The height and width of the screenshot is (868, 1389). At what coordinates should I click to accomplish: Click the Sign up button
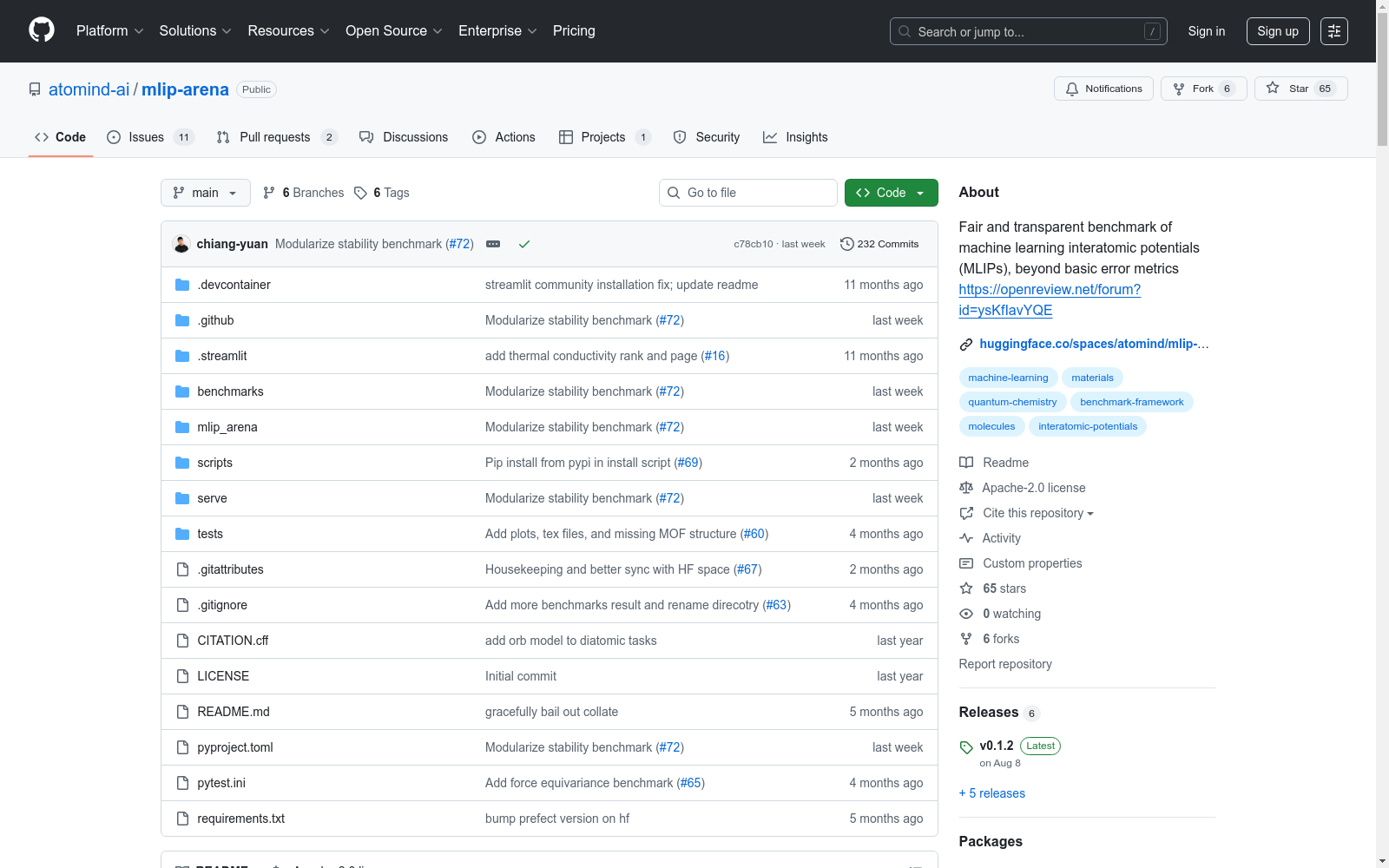point(1278,31)
